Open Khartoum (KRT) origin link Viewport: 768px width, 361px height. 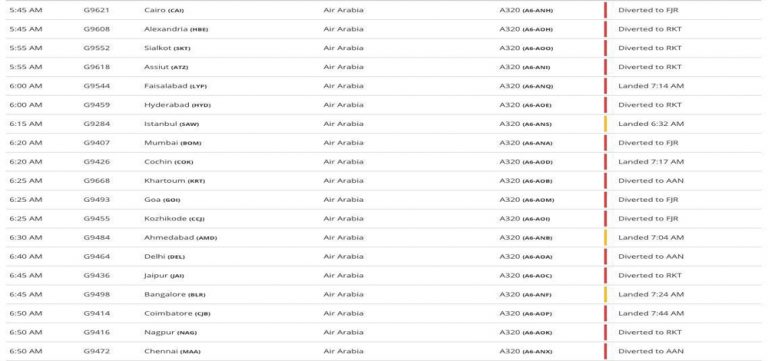click(174, 181)
